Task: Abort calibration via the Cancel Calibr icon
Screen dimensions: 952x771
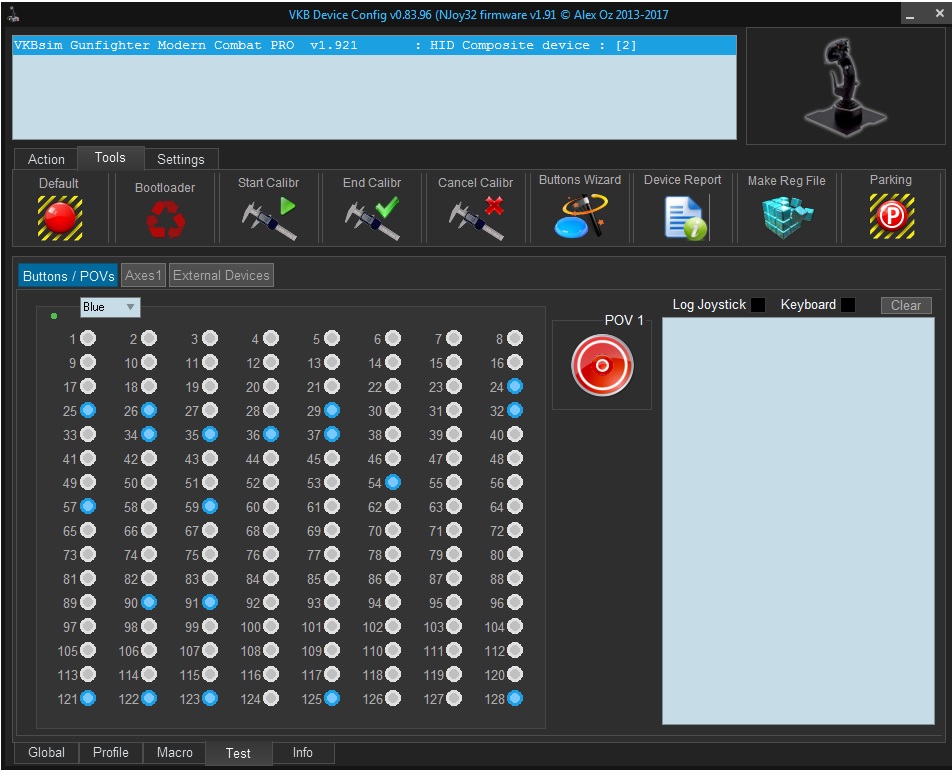Action: (x=476, y=218)
